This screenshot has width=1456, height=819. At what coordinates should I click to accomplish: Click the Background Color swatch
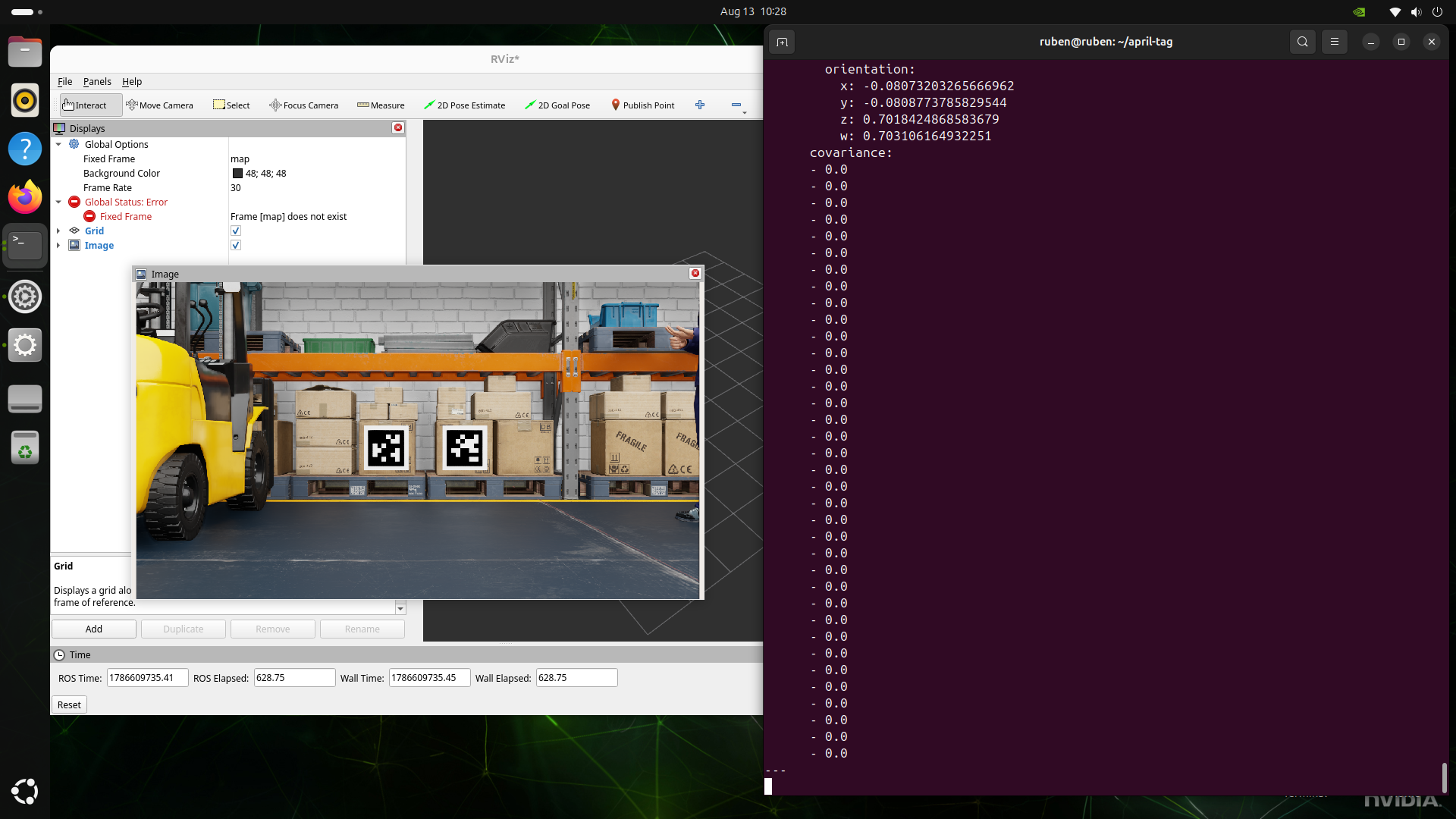pyautogui.click(x=237, y=173)
